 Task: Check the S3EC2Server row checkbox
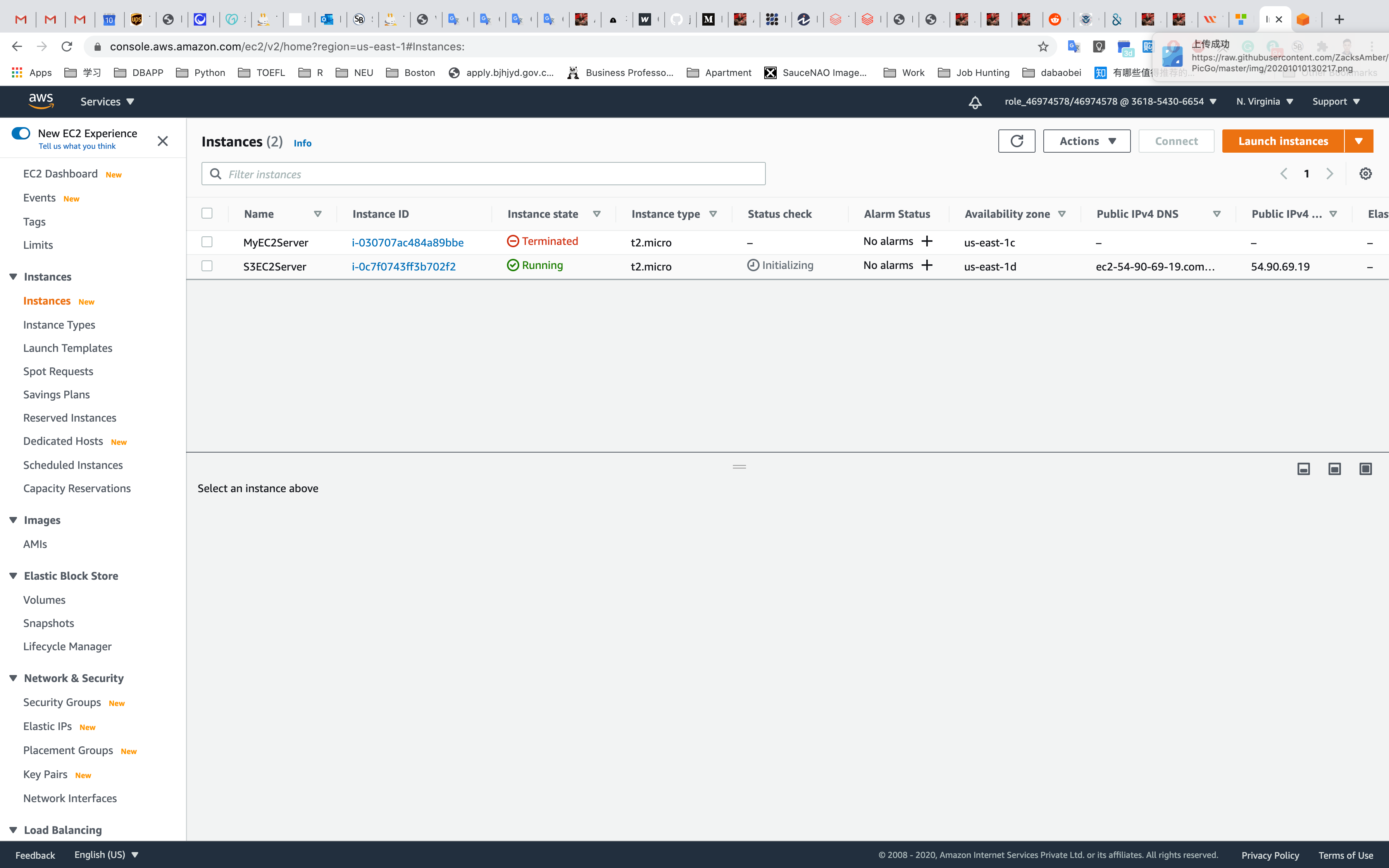point(207,266)
